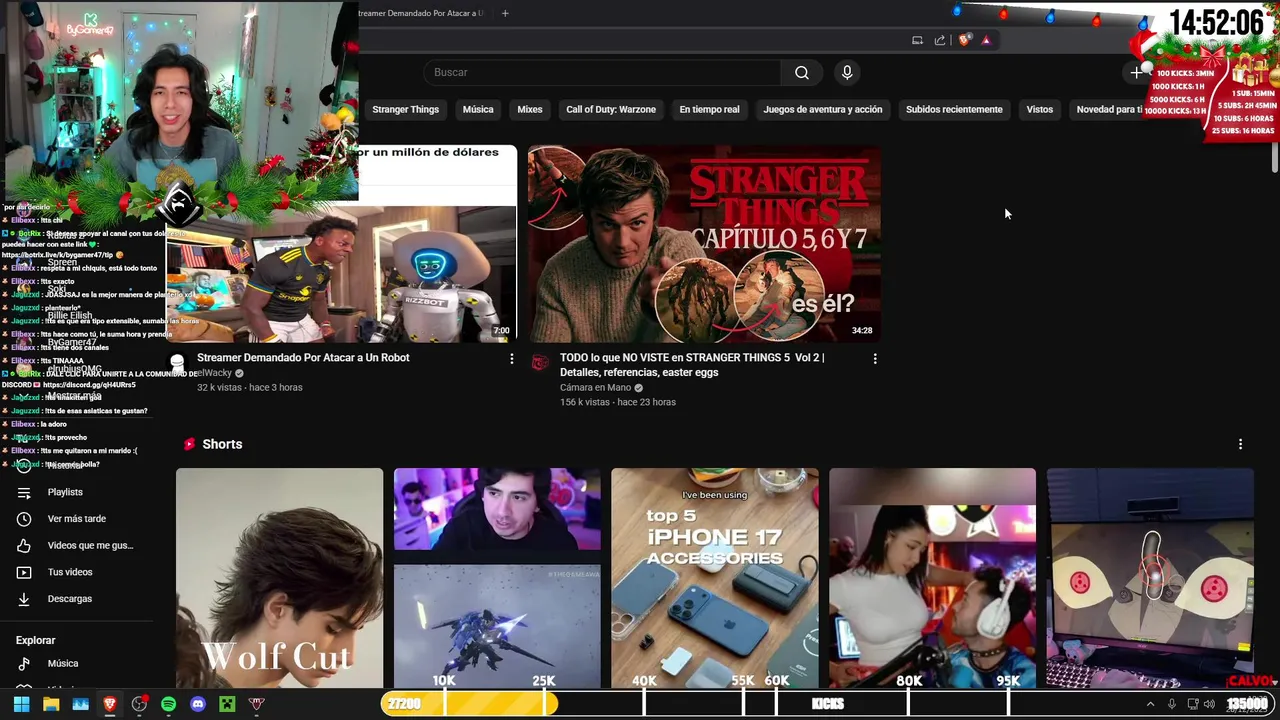Viewport: 1280px width, 720px height.
Task: Open Brave Rewards triangle icon
Action: click(986, 40)
